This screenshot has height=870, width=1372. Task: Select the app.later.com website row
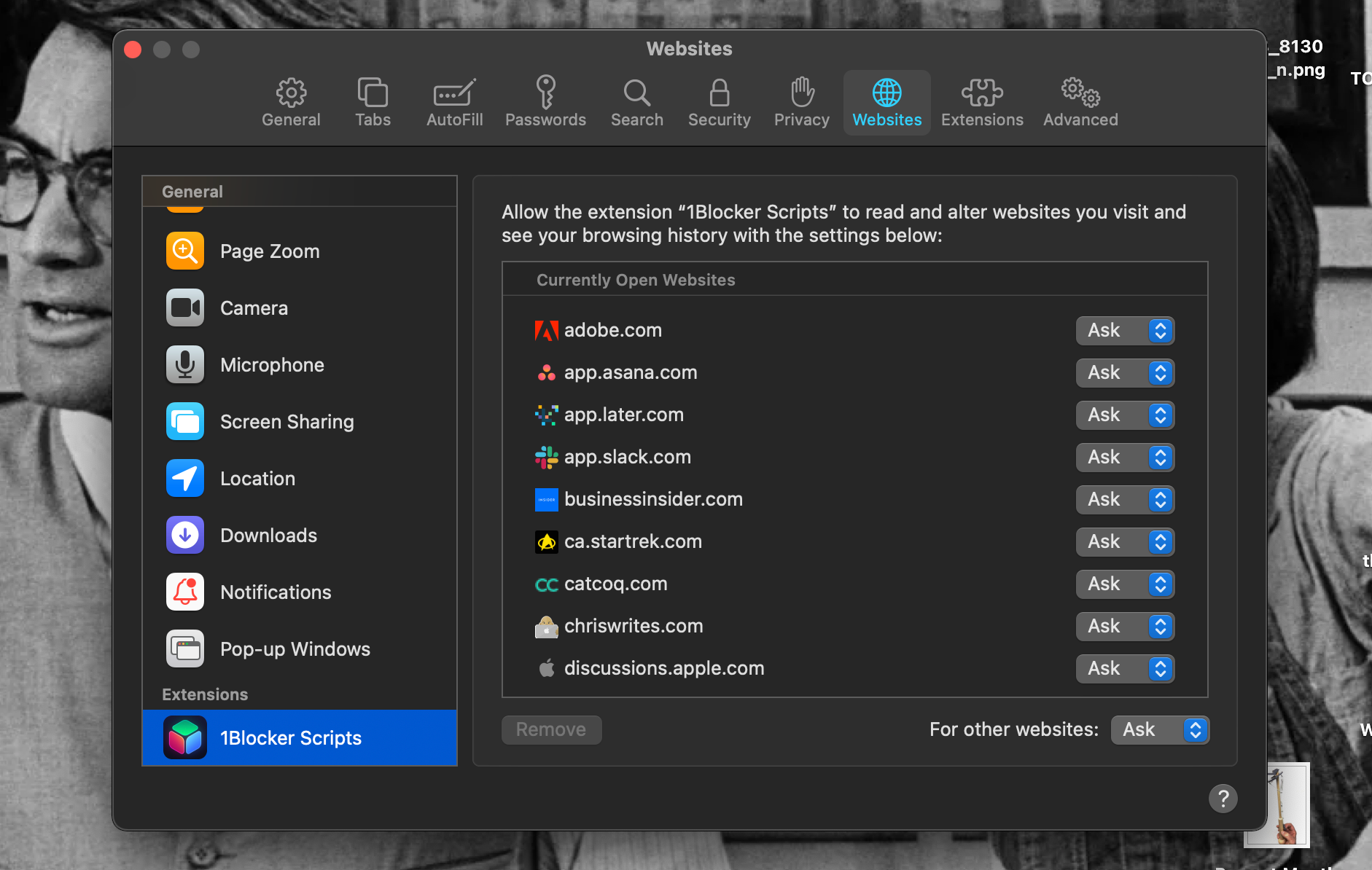point(854,415)
